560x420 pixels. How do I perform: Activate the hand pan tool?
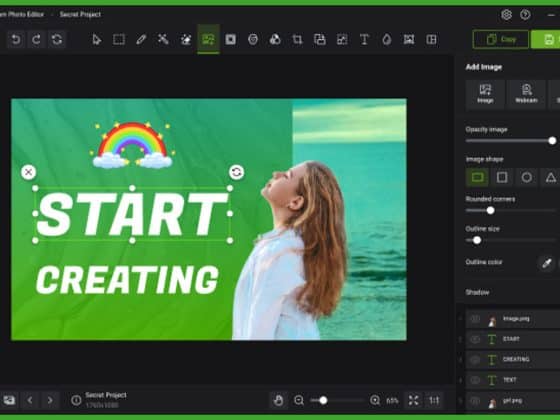(278, 400)
